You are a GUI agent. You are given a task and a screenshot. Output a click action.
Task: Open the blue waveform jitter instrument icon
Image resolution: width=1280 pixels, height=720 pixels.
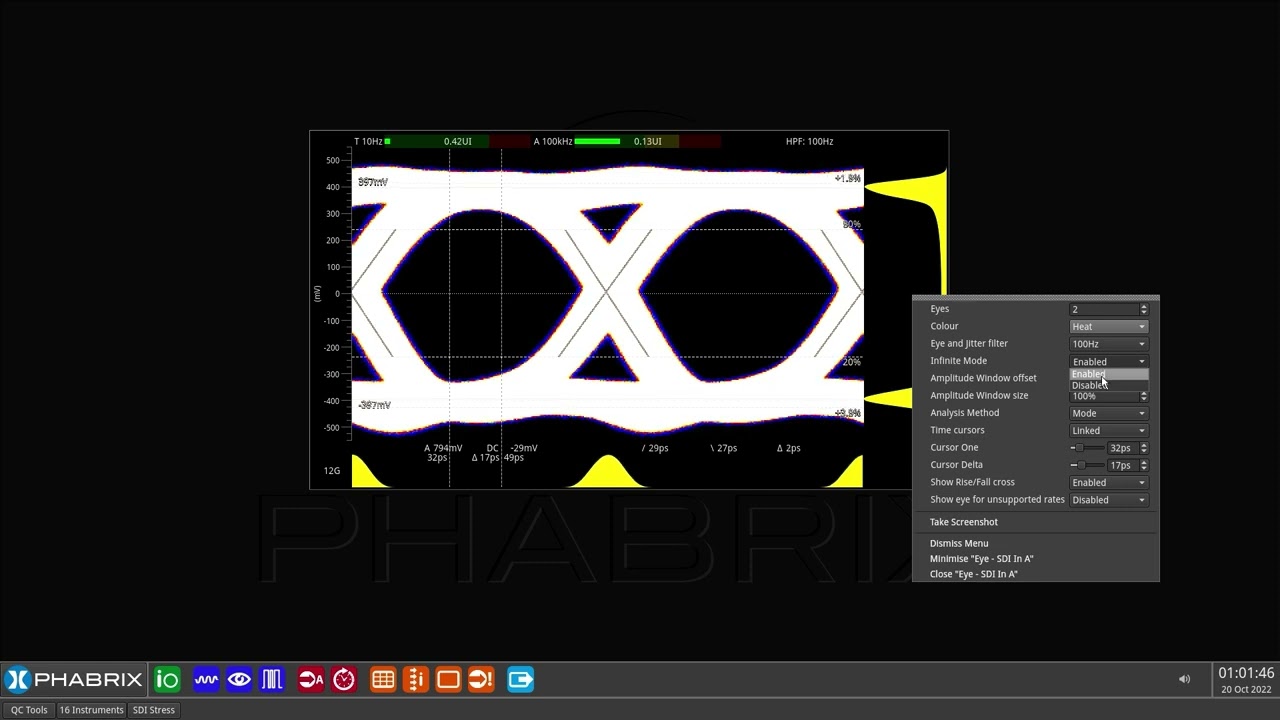tap(206, 680)
